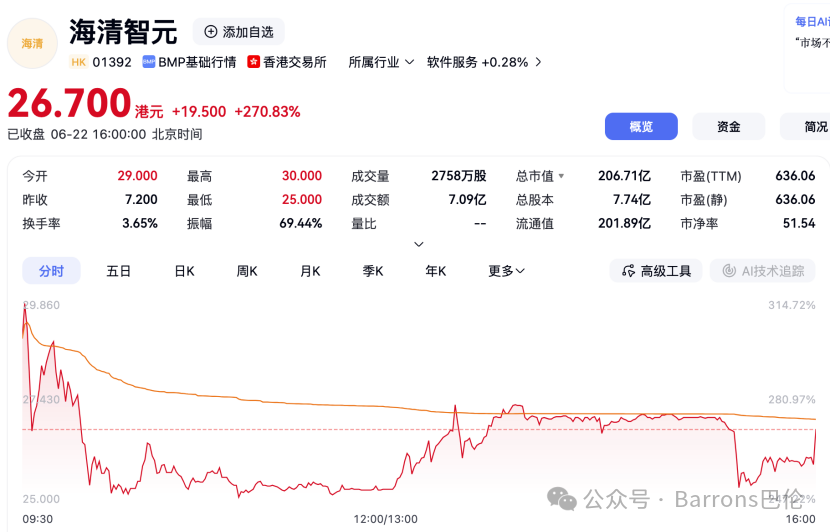Click 昨收 value 7.200
Screen dimensions: 830x532
click(x=141, y=200)
